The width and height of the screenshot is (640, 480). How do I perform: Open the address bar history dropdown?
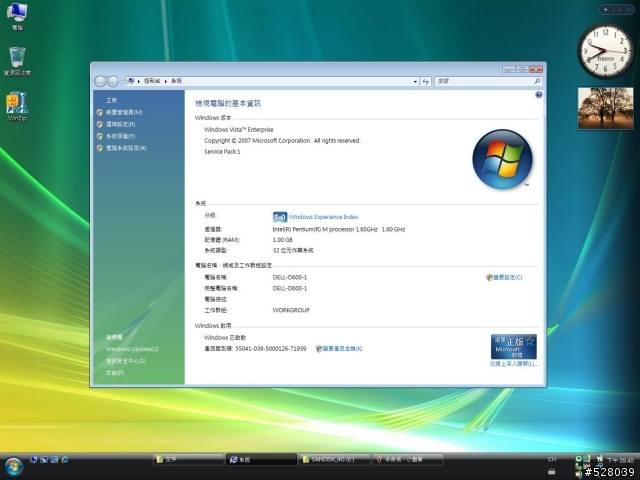[x=415, y=81]
